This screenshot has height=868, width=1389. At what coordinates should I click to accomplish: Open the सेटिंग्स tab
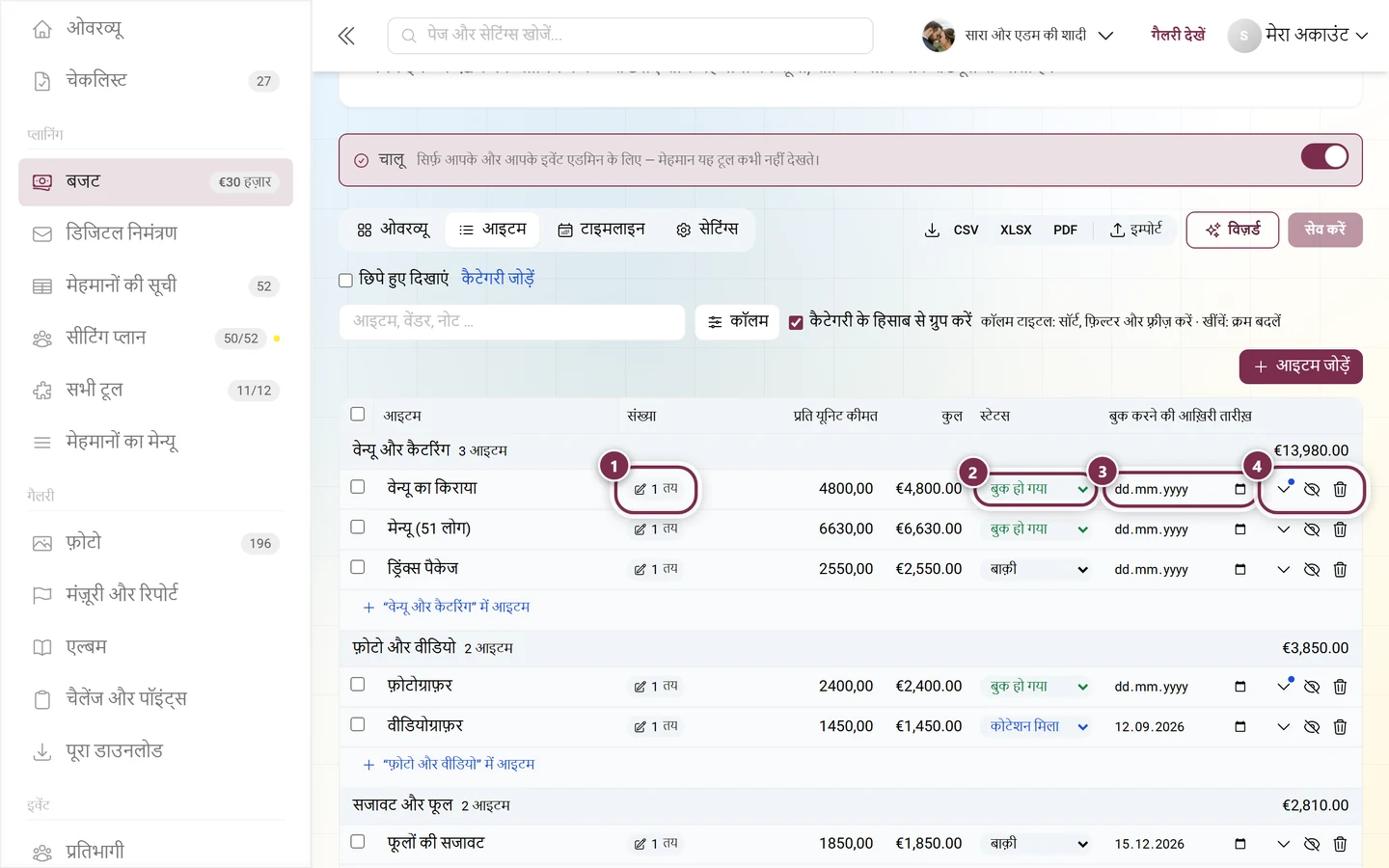(x=707, y=230)
